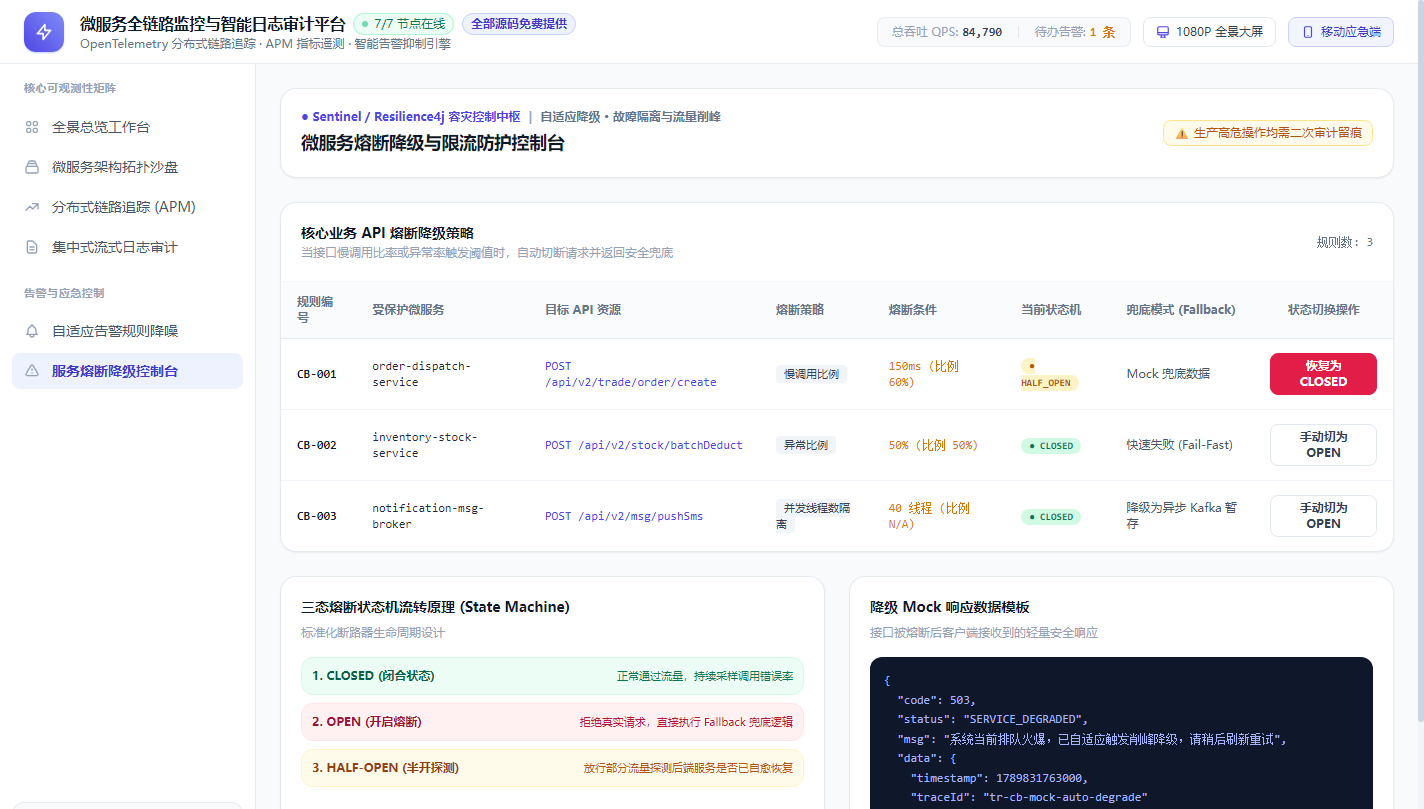Click the phone icon for 移动应急端
1424x809 pixels.
pos(1308,32)
